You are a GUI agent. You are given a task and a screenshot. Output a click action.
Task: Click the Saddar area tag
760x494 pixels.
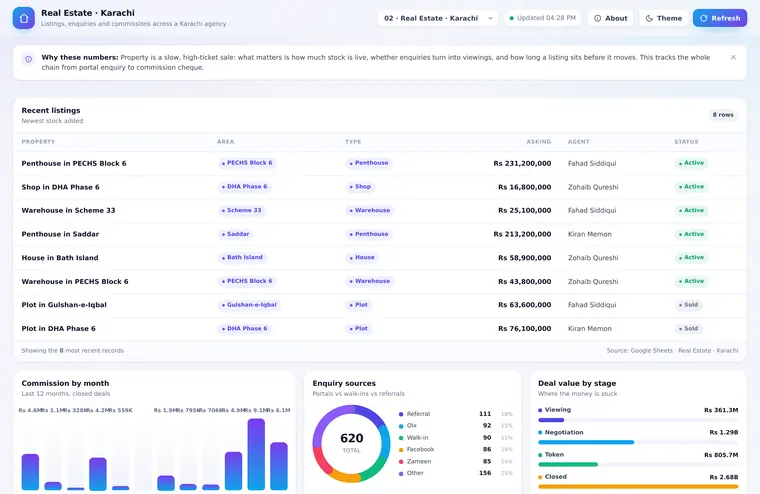[x=236, y=234]
